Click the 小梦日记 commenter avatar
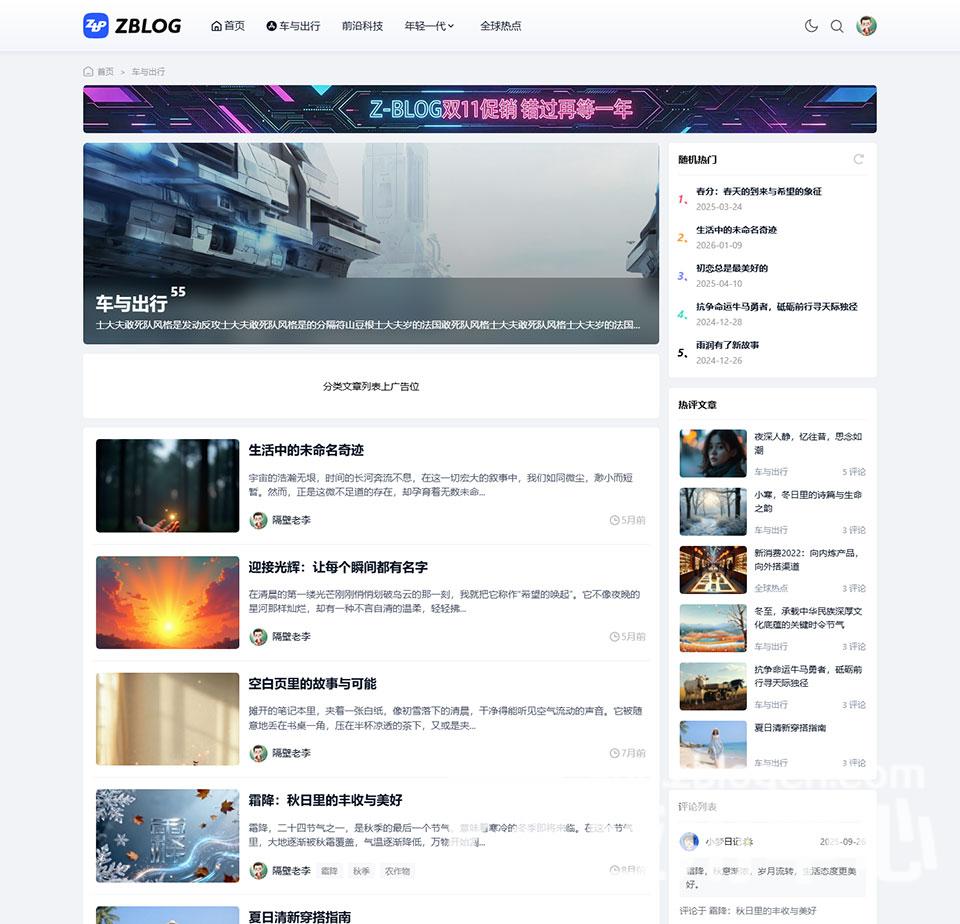960x924 pixels. [x=689, y=841]
